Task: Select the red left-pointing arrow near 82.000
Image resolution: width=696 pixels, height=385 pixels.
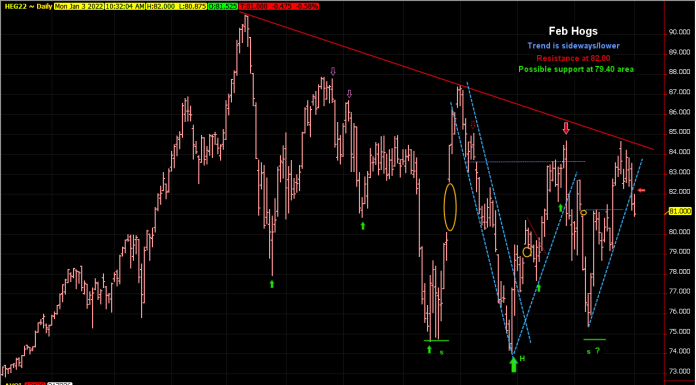Action: coord(641,191)
